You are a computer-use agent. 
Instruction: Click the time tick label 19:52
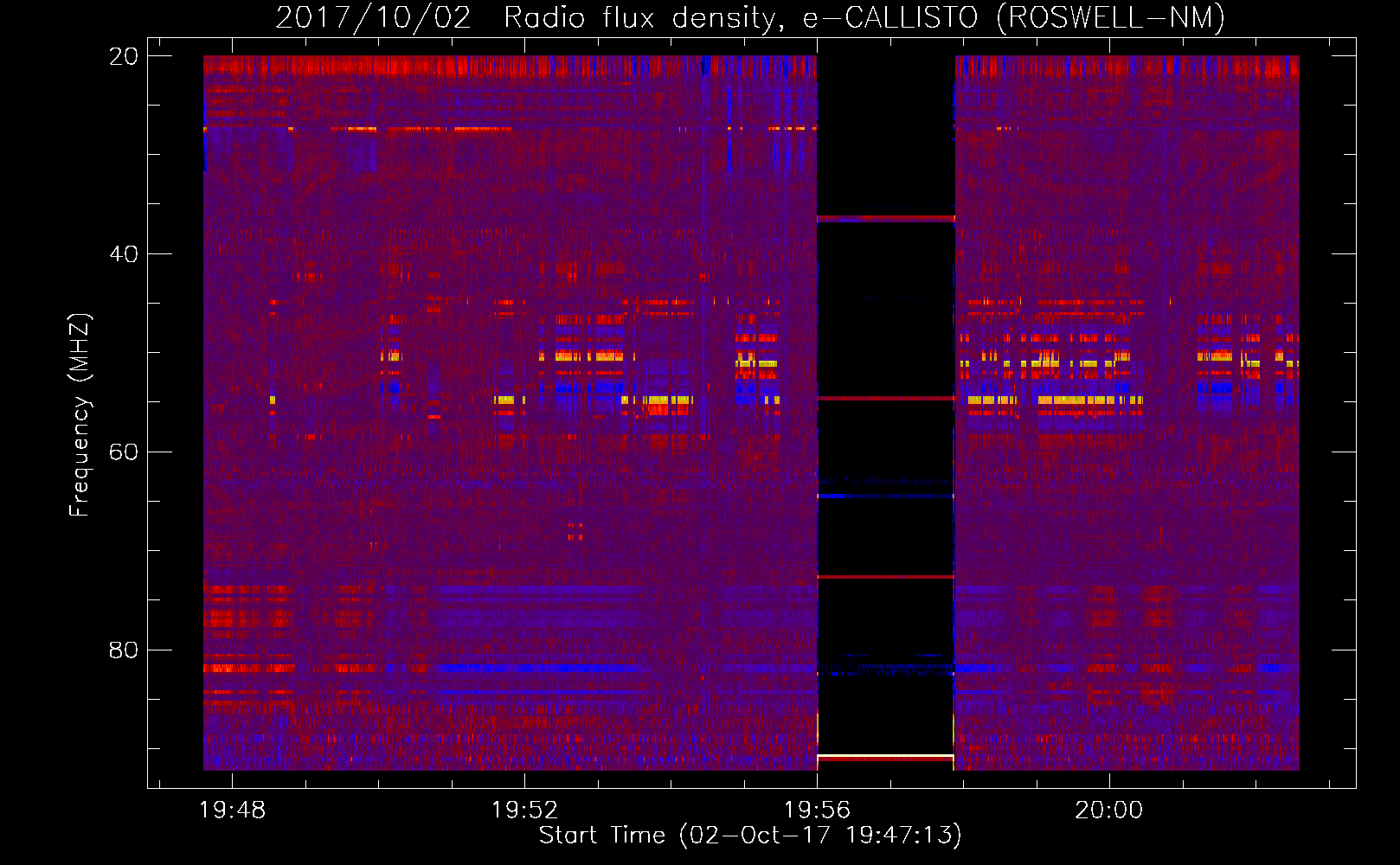point(525,811)
